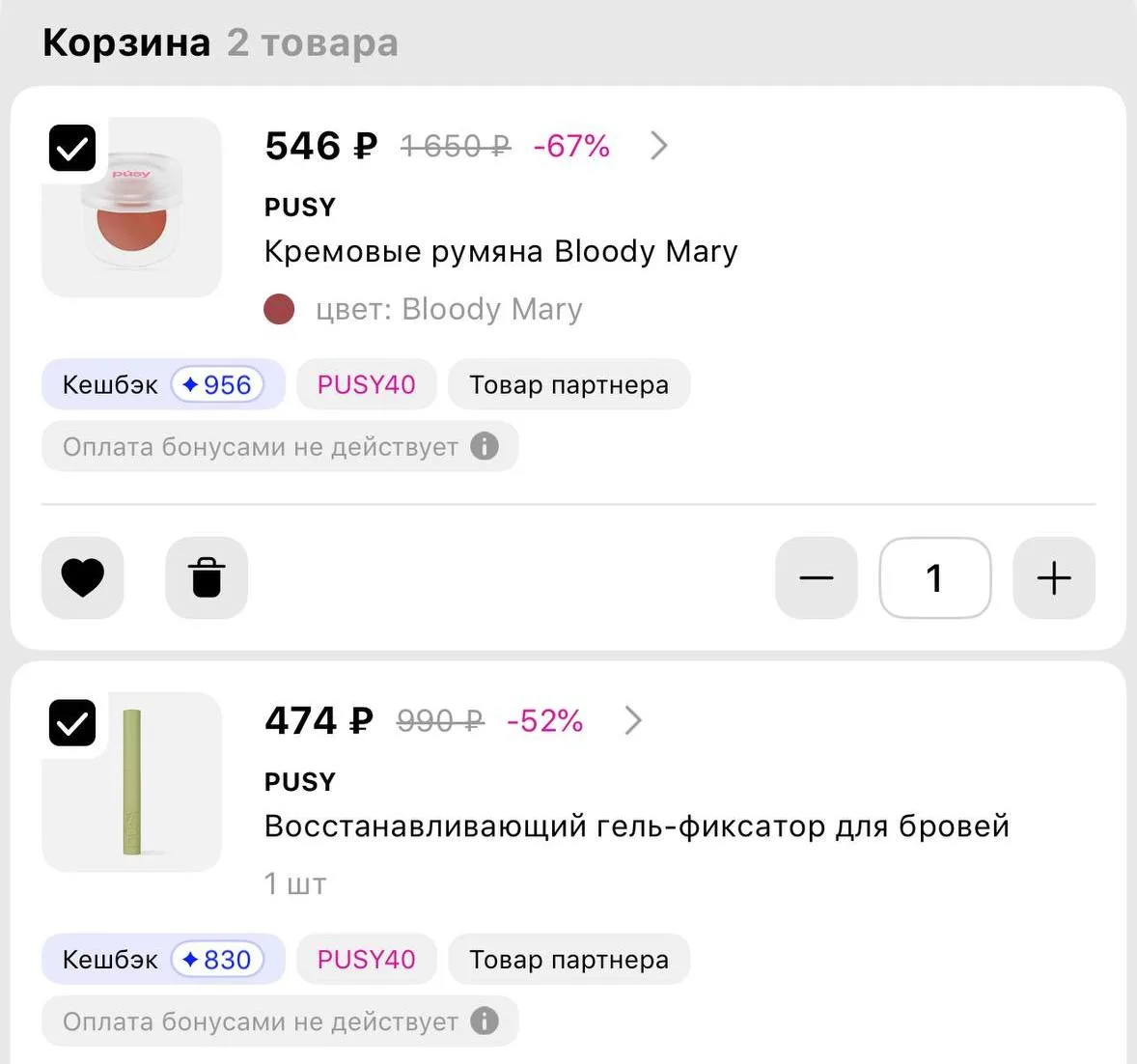Expand price details chevron for 546 ₽

658,146
